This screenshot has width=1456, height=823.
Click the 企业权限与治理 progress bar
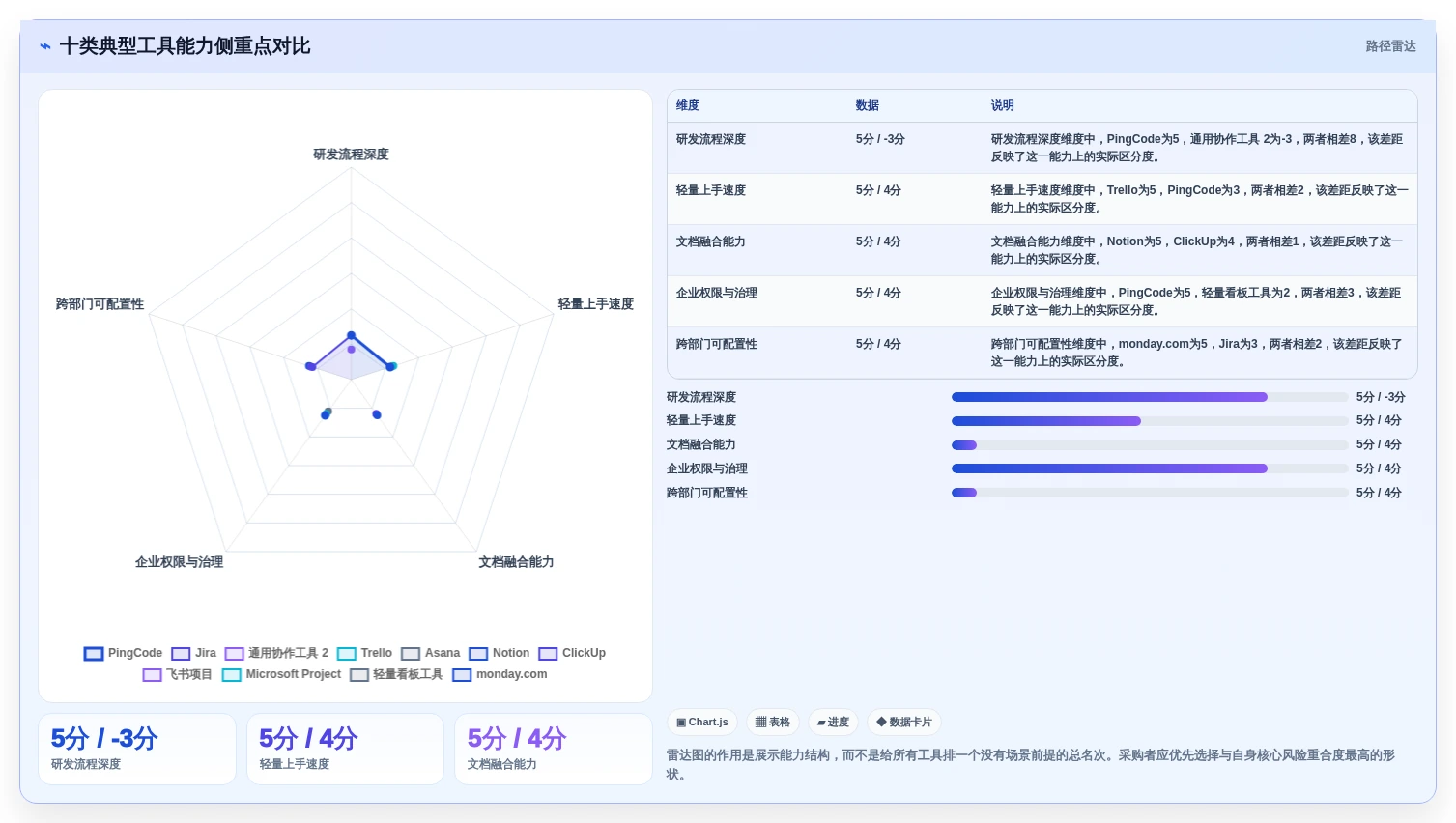[x=1150, y=468]
